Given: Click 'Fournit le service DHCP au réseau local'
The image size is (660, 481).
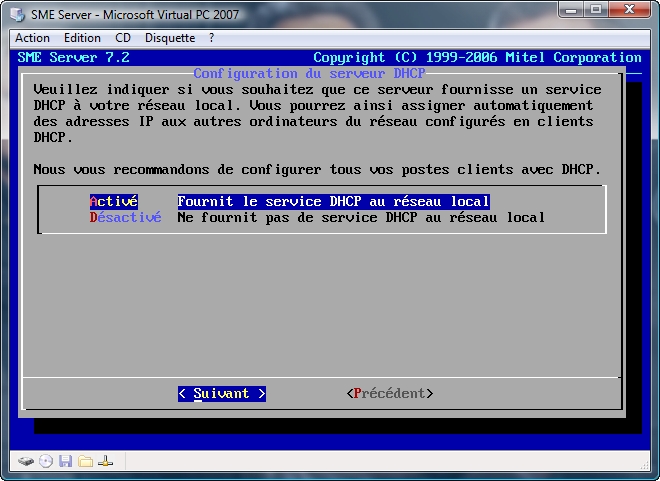Looking at the screenshot, I should point(333,202).
